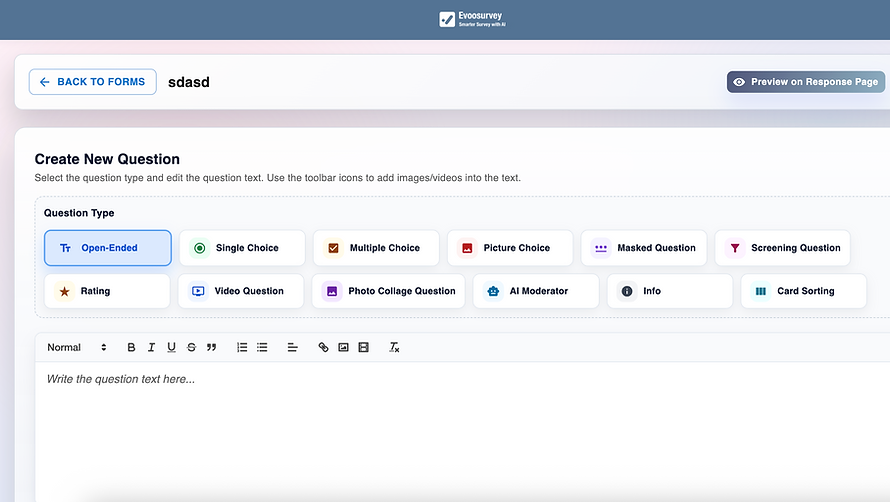Click the Create New Question heading

pyautogui.click(x=107, y=159)
